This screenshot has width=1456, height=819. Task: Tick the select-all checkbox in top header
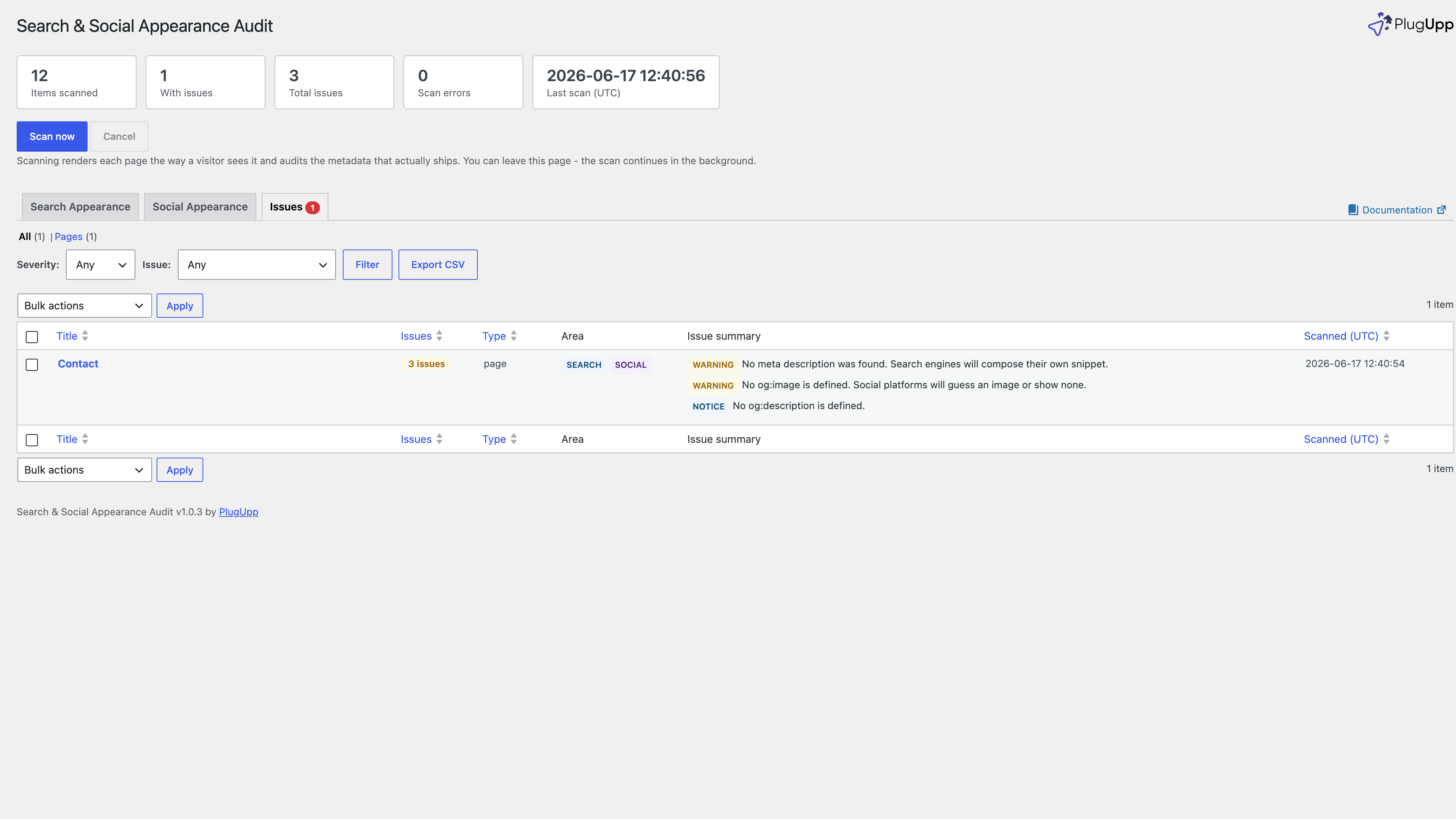(32, 337)
